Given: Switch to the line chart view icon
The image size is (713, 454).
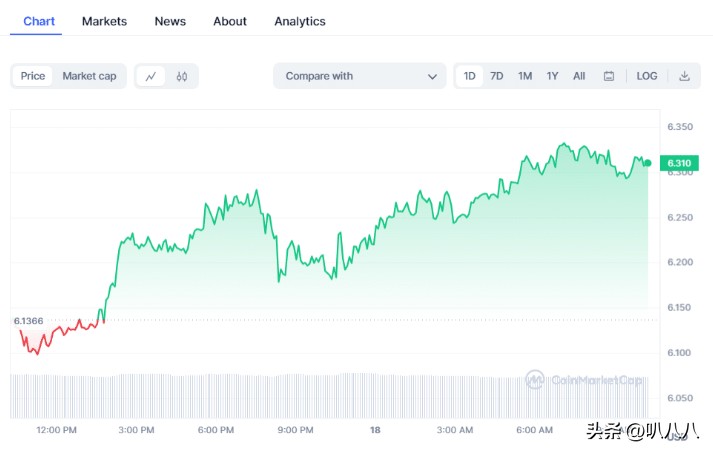Looking at the screenshot, I should click(x=151, y=76).
